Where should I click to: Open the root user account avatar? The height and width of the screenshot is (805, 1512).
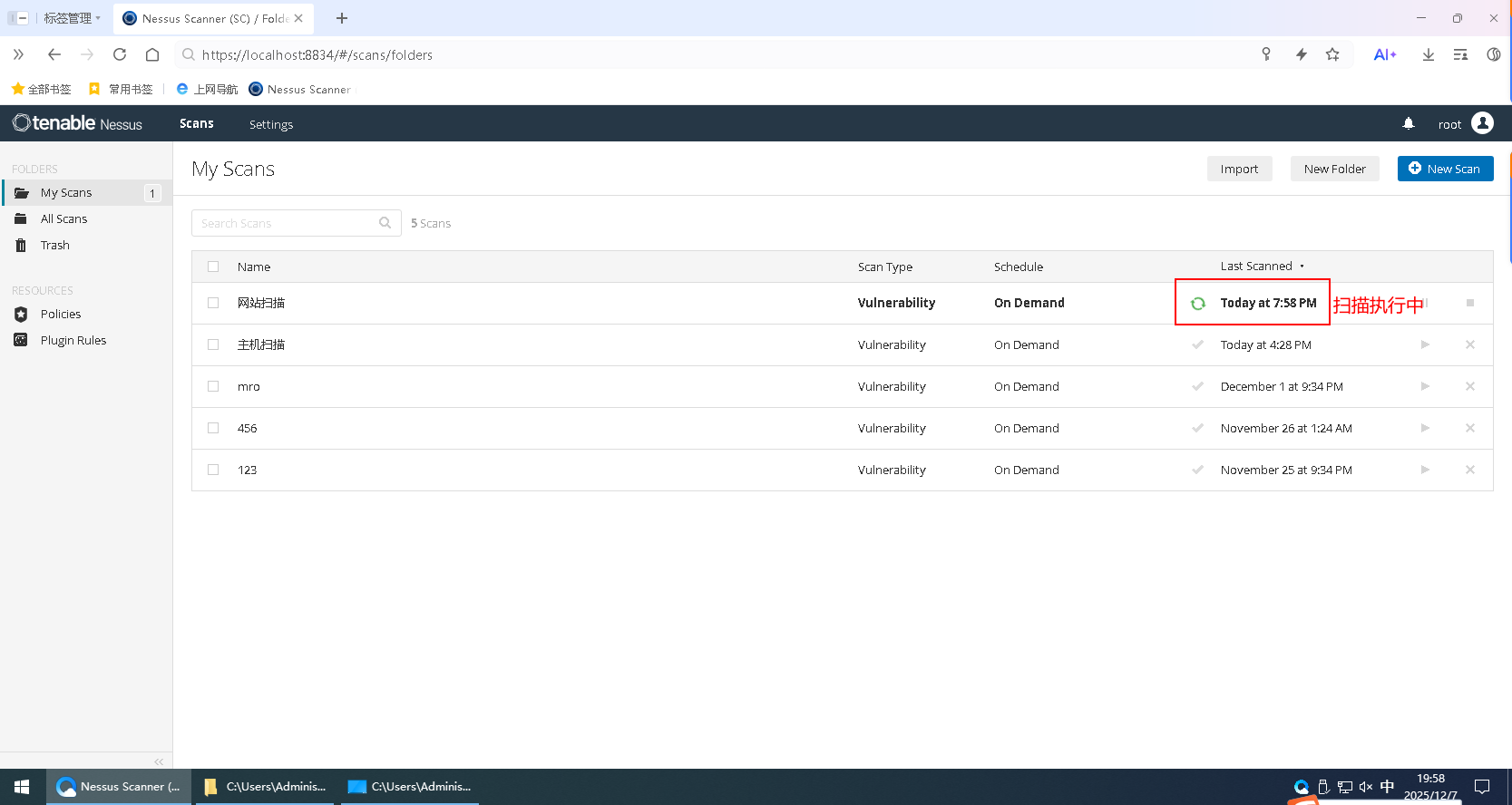tap(1482, 123)
